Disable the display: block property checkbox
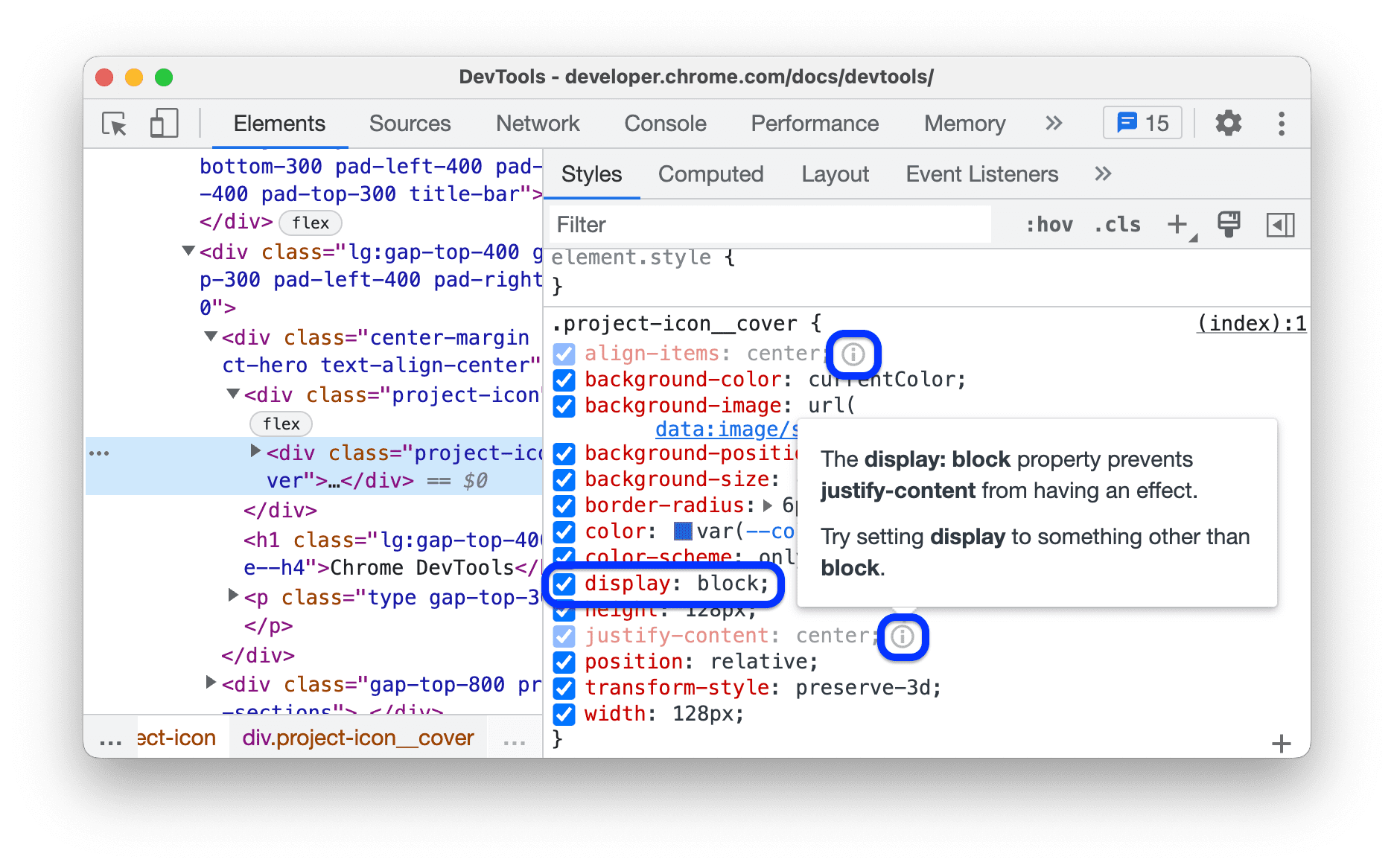 point(564,584)
